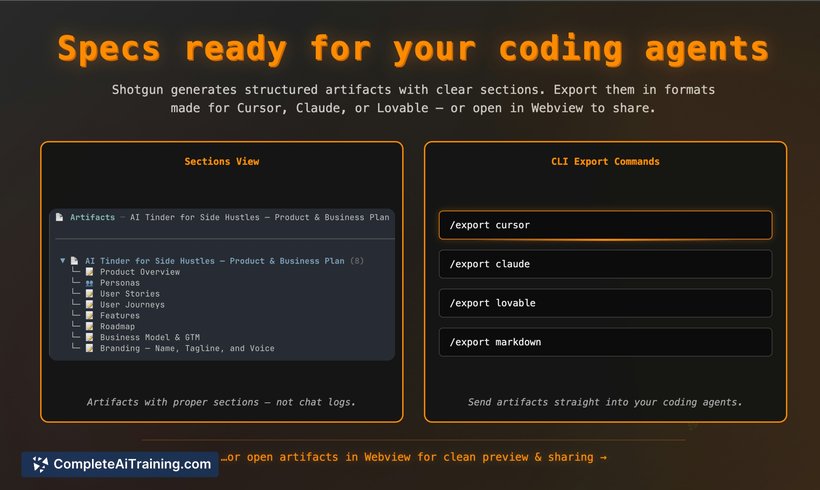The width and height of the screenshot is (820, 490).
Task: Select the /export lovable command
Action: pyautogui.click(x=605, y=303)
